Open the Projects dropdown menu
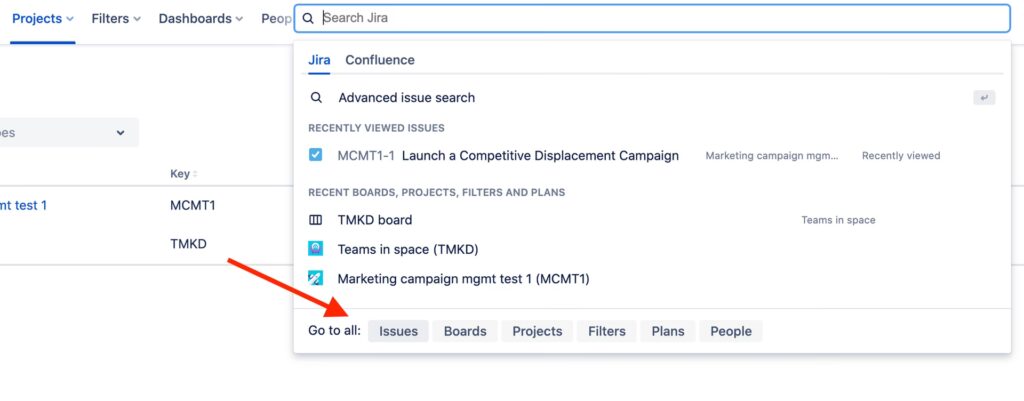This screenshot has height=401, width=1024. coord(42,19)
